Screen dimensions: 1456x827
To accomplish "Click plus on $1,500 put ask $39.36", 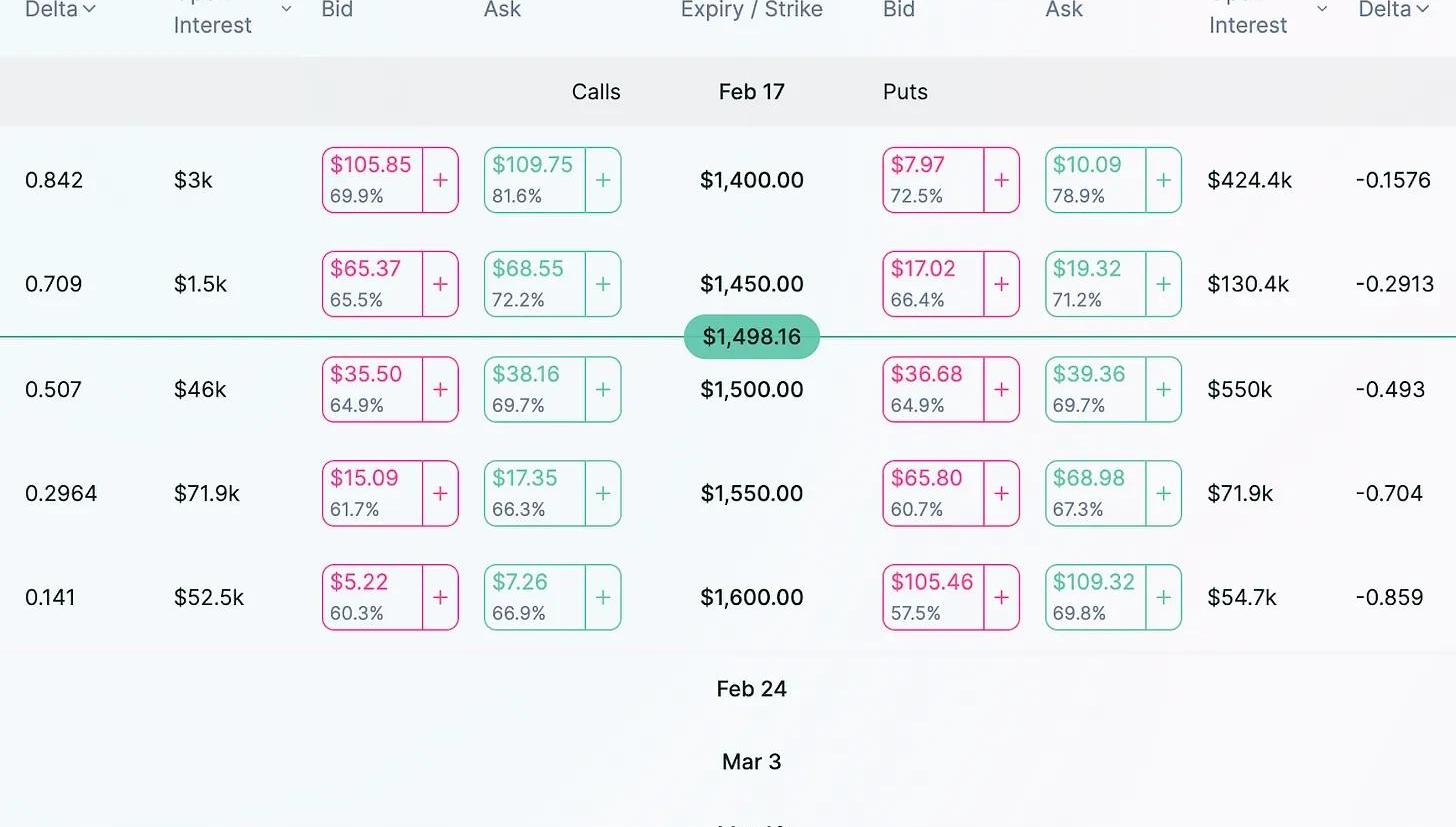I will pyautogui.click(x=1163, y=389).
